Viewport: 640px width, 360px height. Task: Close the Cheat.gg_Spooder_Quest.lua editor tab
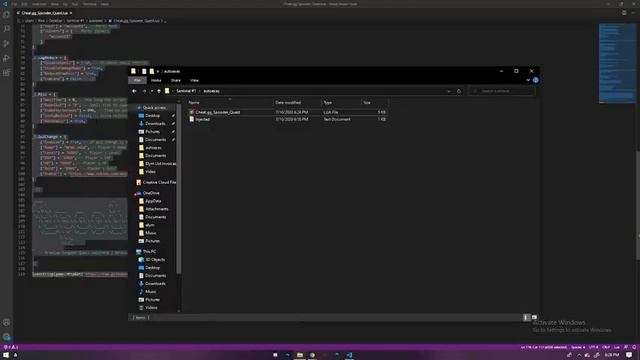(x=71, y=13)
